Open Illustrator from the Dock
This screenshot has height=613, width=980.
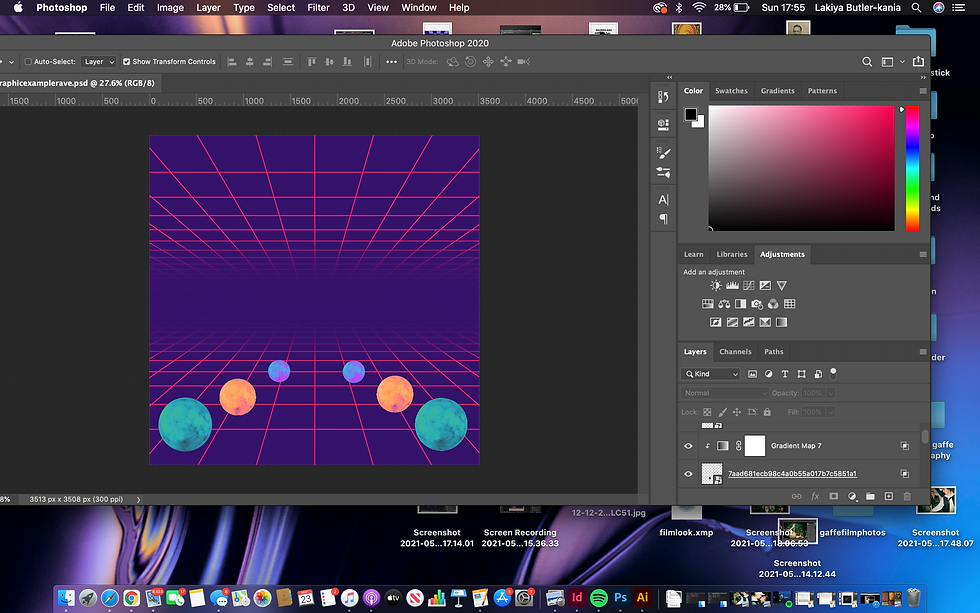click(642, 598)
